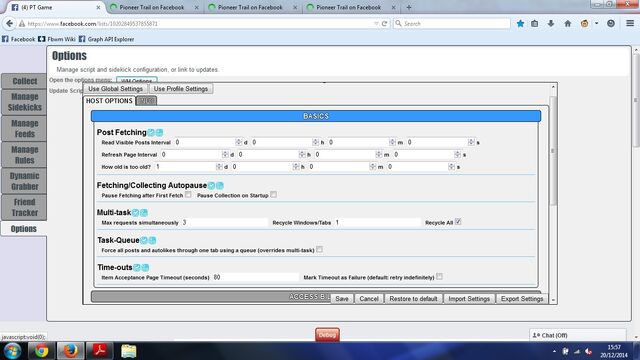The image size is (640, 360).
Task: Click the first help icon beside Post Fetching
Action: click(x=151, y=132)
